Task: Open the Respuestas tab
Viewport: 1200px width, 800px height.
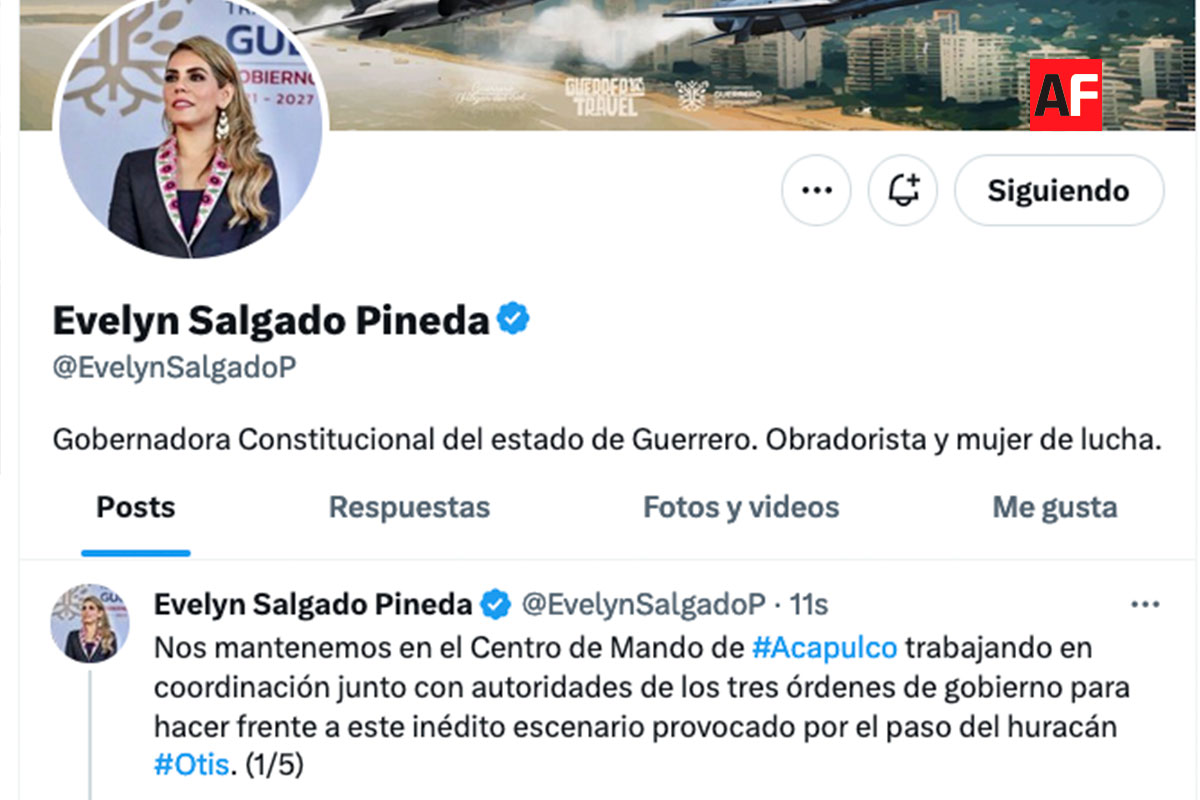Action: point(410,508)
